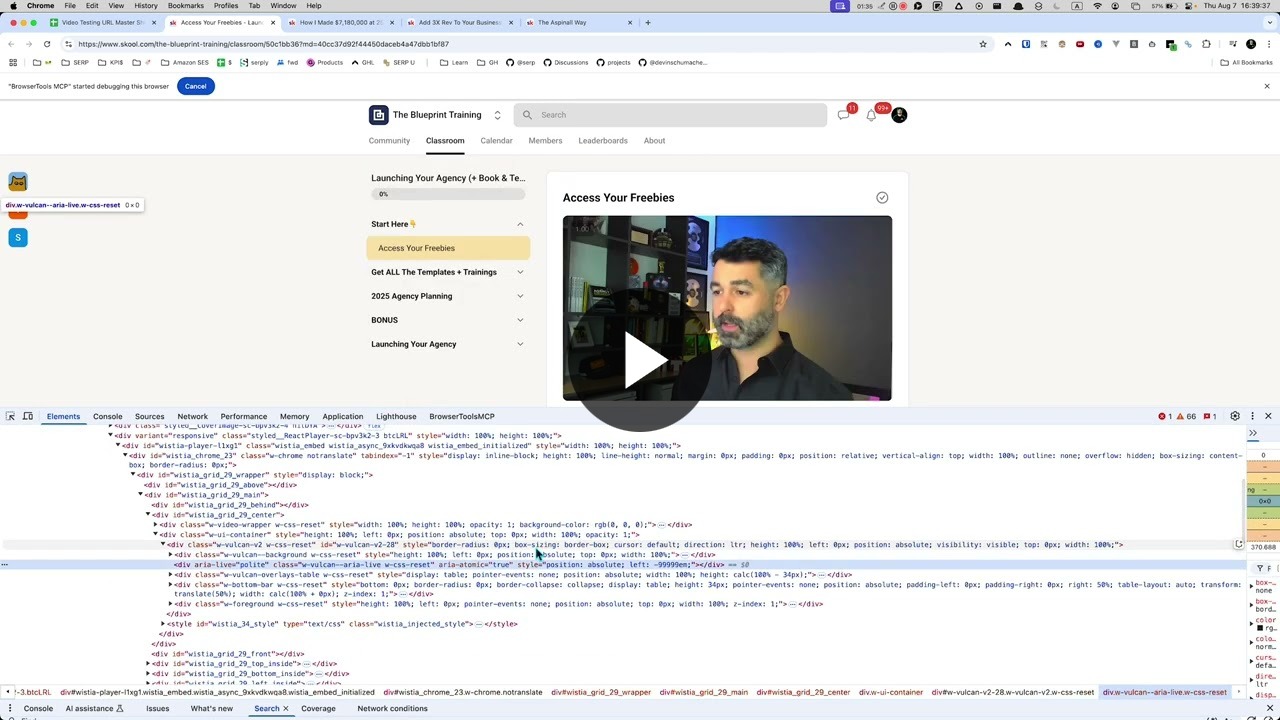Open the Calendar tab

[496, 141]
